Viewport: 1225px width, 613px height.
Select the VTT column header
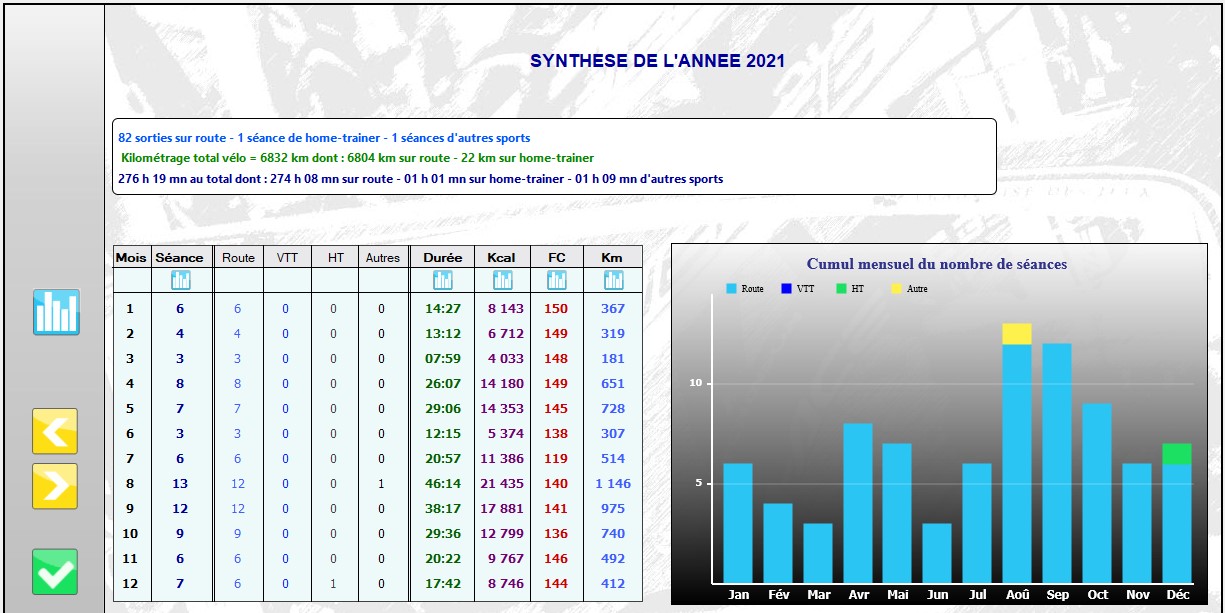point(287,257)
